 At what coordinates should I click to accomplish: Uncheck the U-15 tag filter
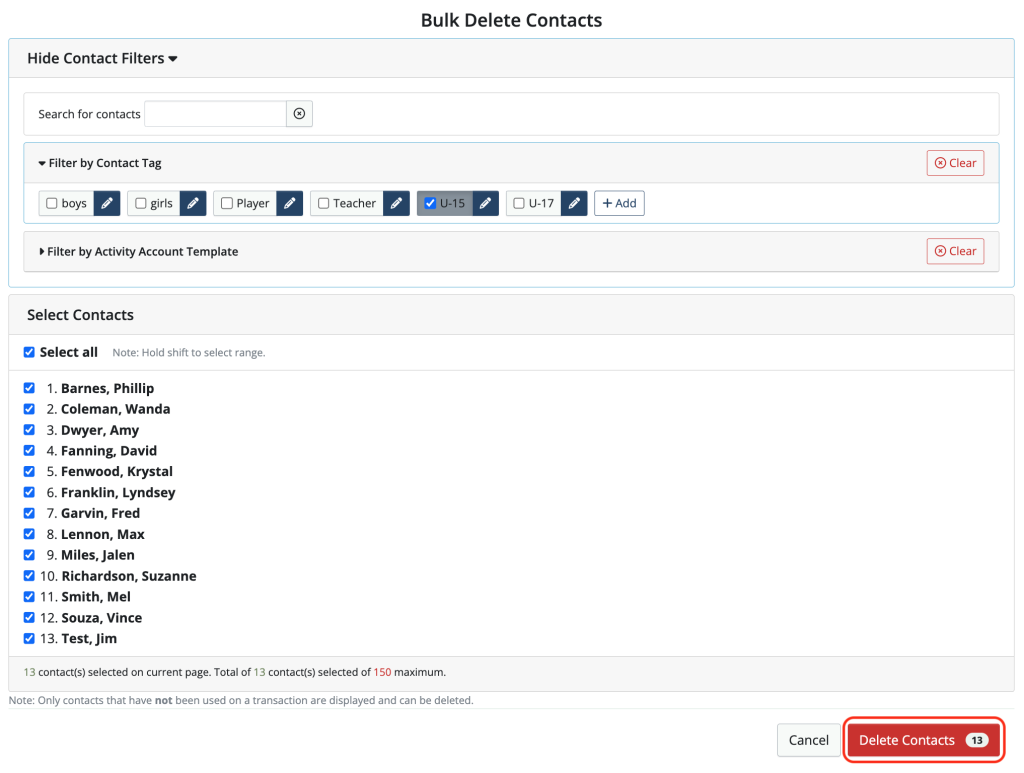[x=429, y=203]
